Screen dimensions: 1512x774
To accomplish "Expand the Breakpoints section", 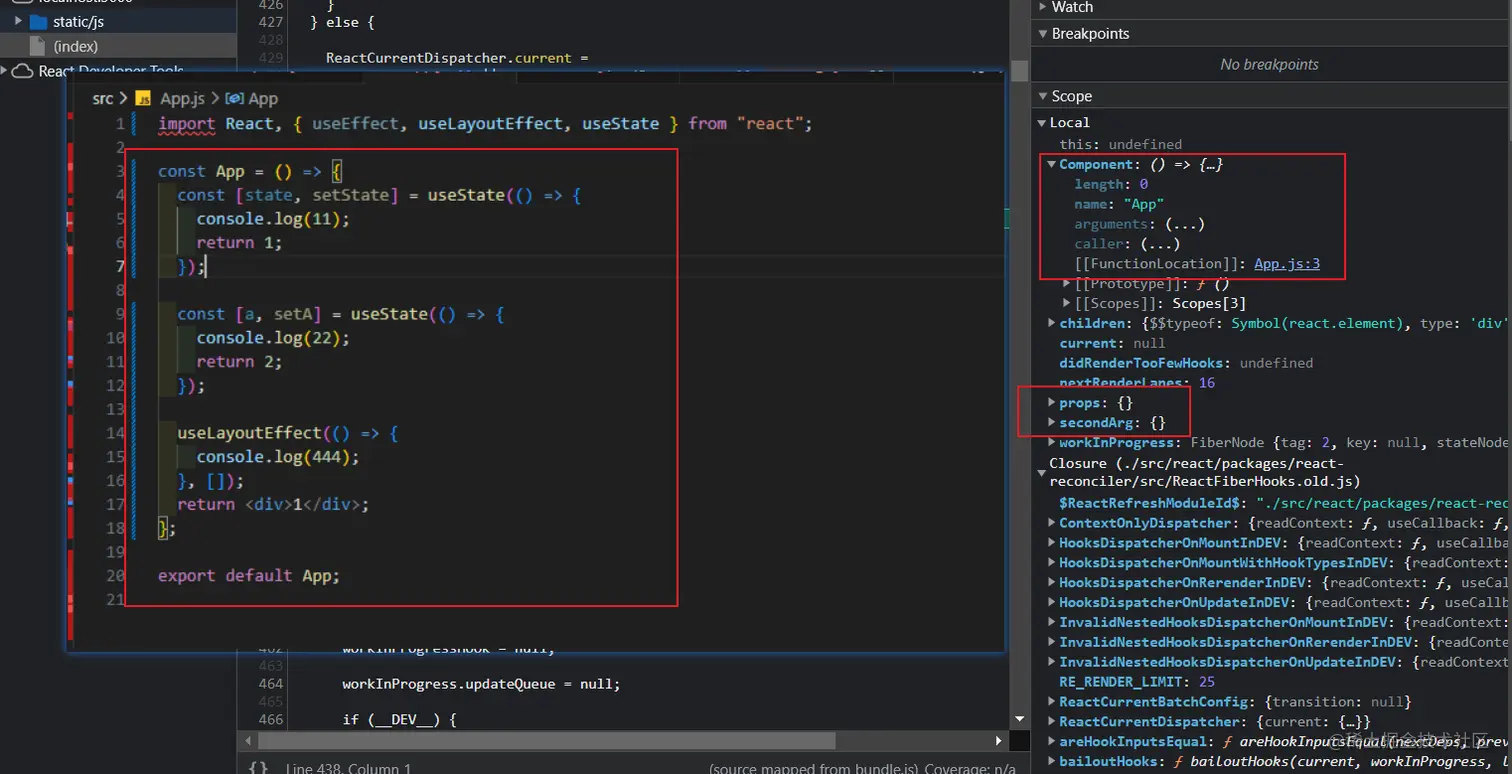I will point(1042,33).
